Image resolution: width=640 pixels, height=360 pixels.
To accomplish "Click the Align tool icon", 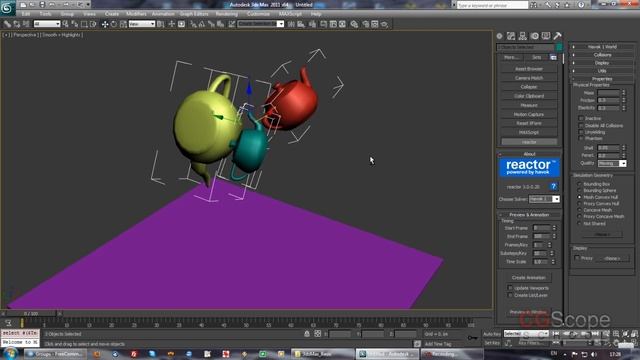I will (301, 24).
